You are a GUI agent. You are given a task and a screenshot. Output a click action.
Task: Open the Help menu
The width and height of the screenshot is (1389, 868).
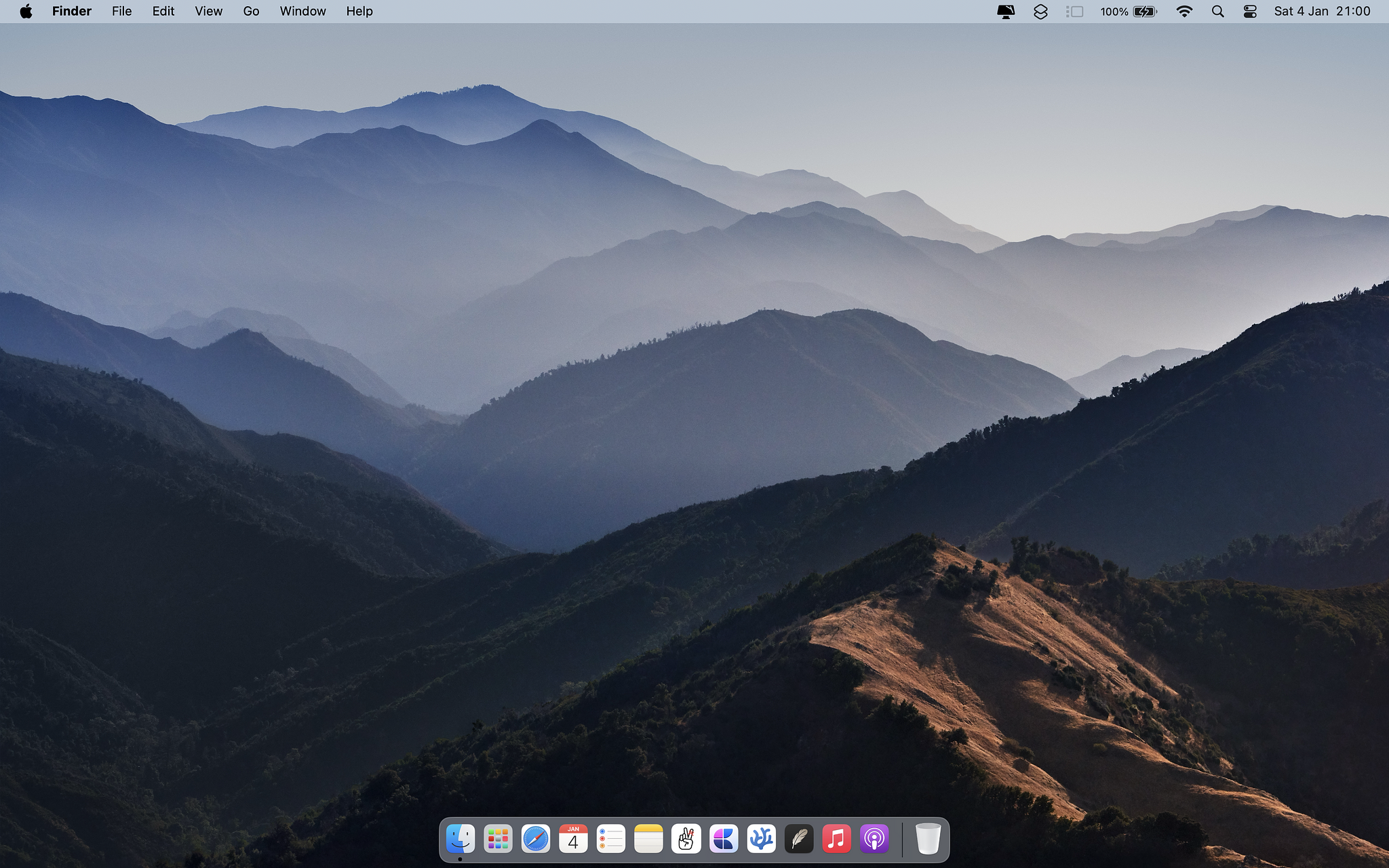point(359,12)
